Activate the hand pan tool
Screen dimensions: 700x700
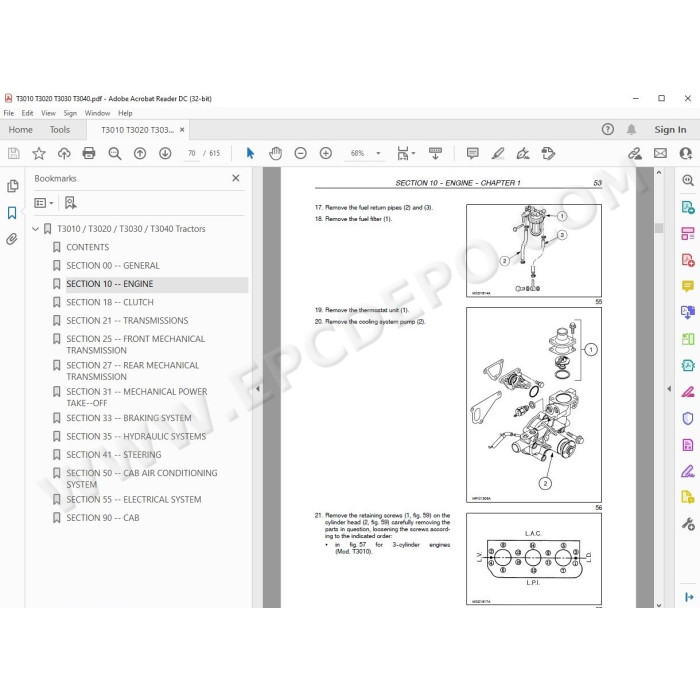(x=275, y=154)
